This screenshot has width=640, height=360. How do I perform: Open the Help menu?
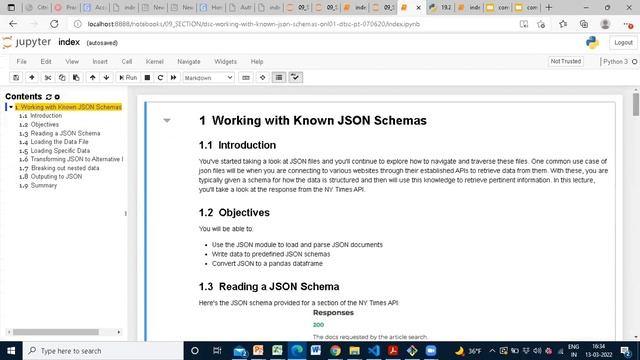point(257,62)
